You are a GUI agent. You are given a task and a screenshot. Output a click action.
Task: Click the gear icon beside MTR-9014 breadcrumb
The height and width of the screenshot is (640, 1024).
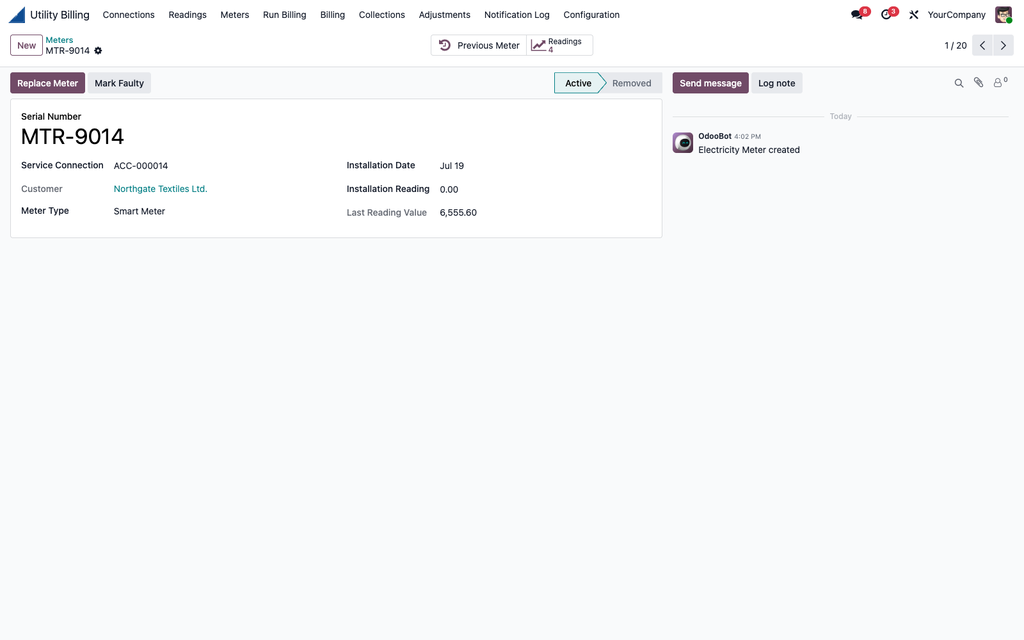[98, 50]
